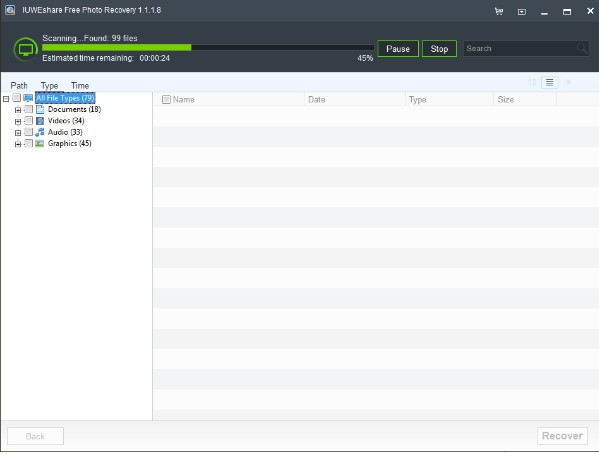Open the title bar dropdown menu icon
Viewport: 599px width, 454px height.
521,12
